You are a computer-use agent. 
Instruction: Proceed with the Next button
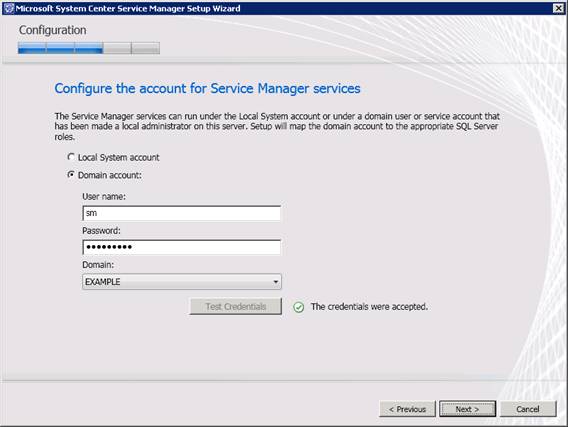467,409
